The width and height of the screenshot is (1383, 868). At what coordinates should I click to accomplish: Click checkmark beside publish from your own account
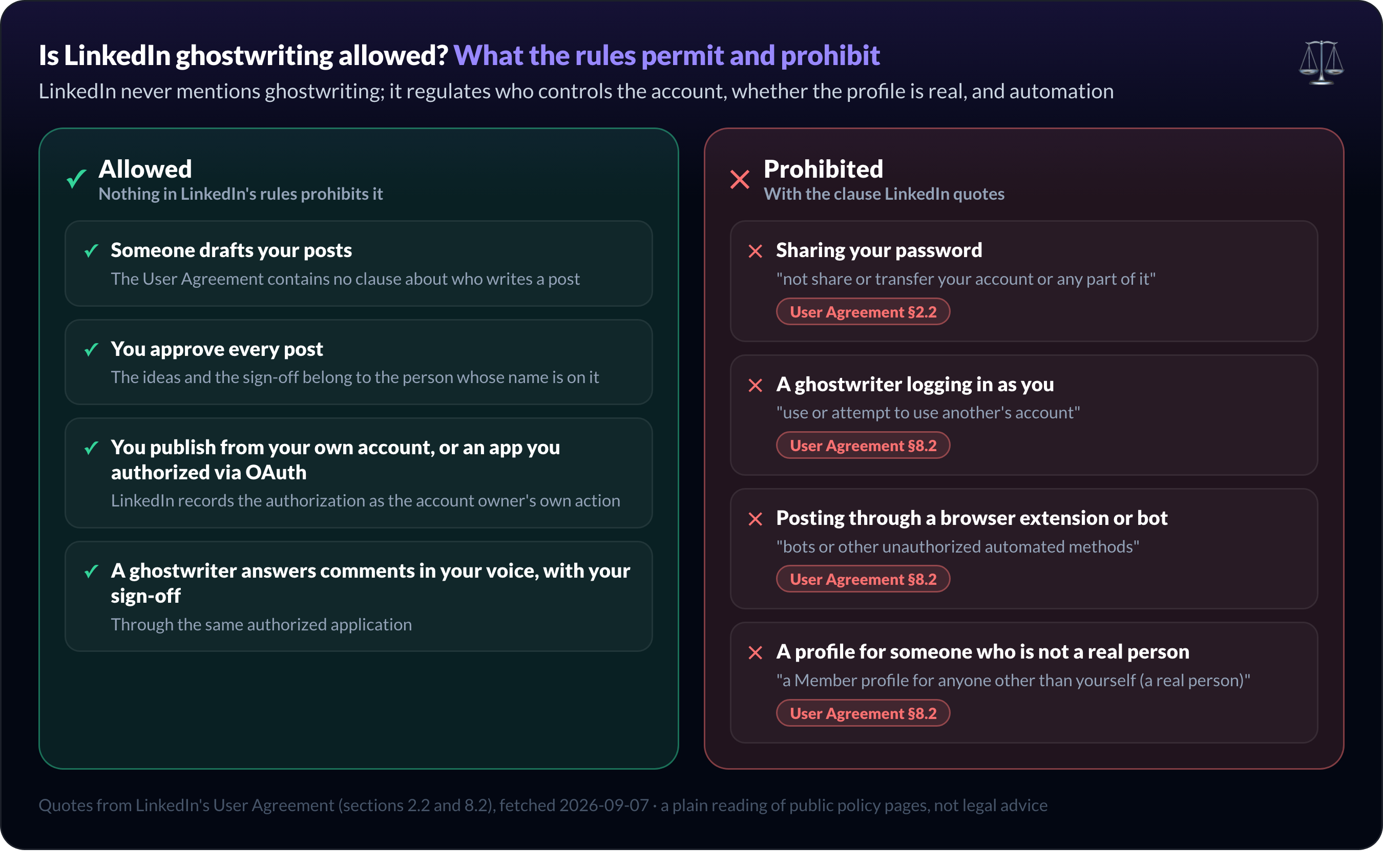[91, 448]
